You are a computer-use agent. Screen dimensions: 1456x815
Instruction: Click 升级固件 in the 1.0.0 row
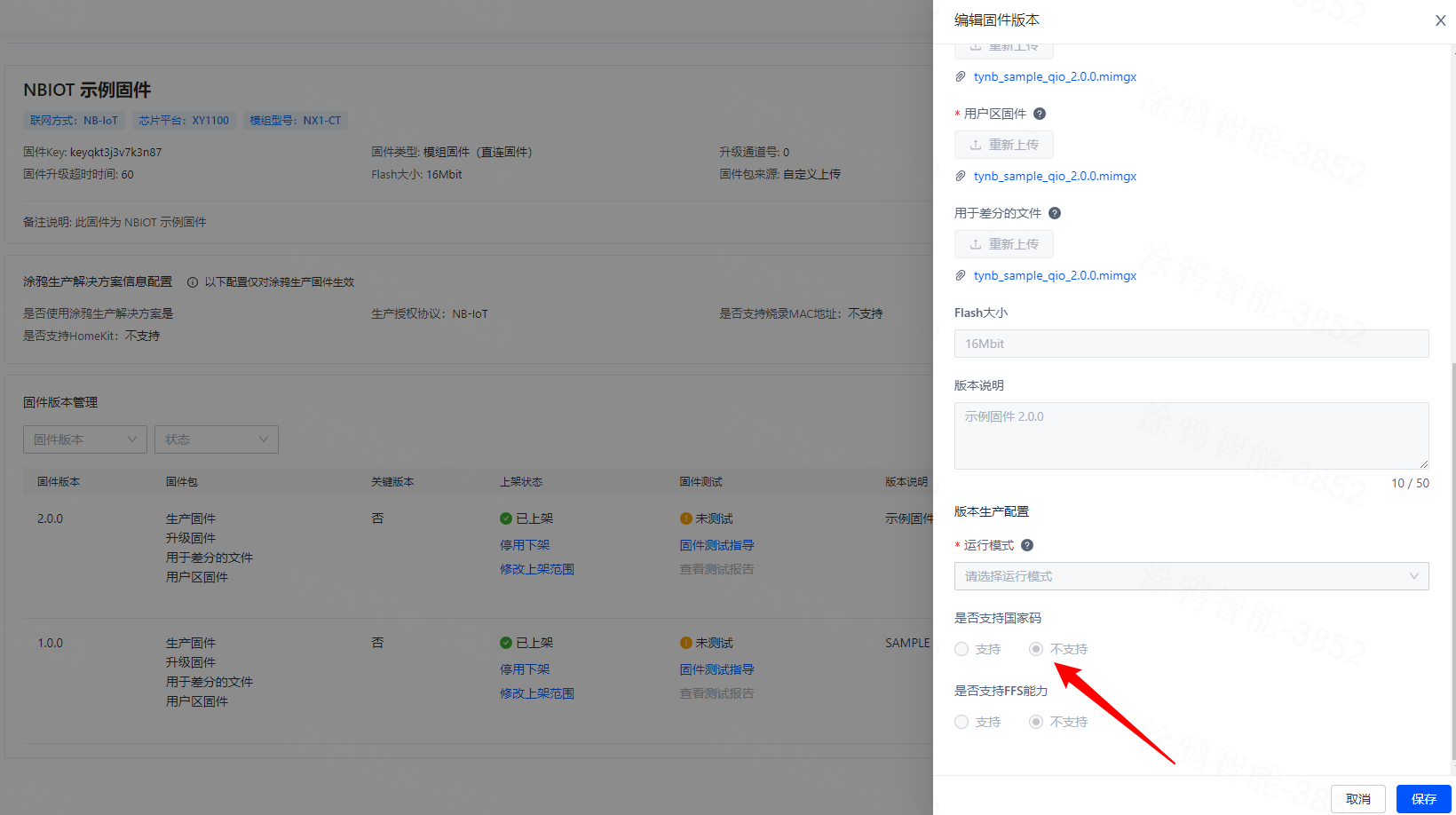point(191,662)
